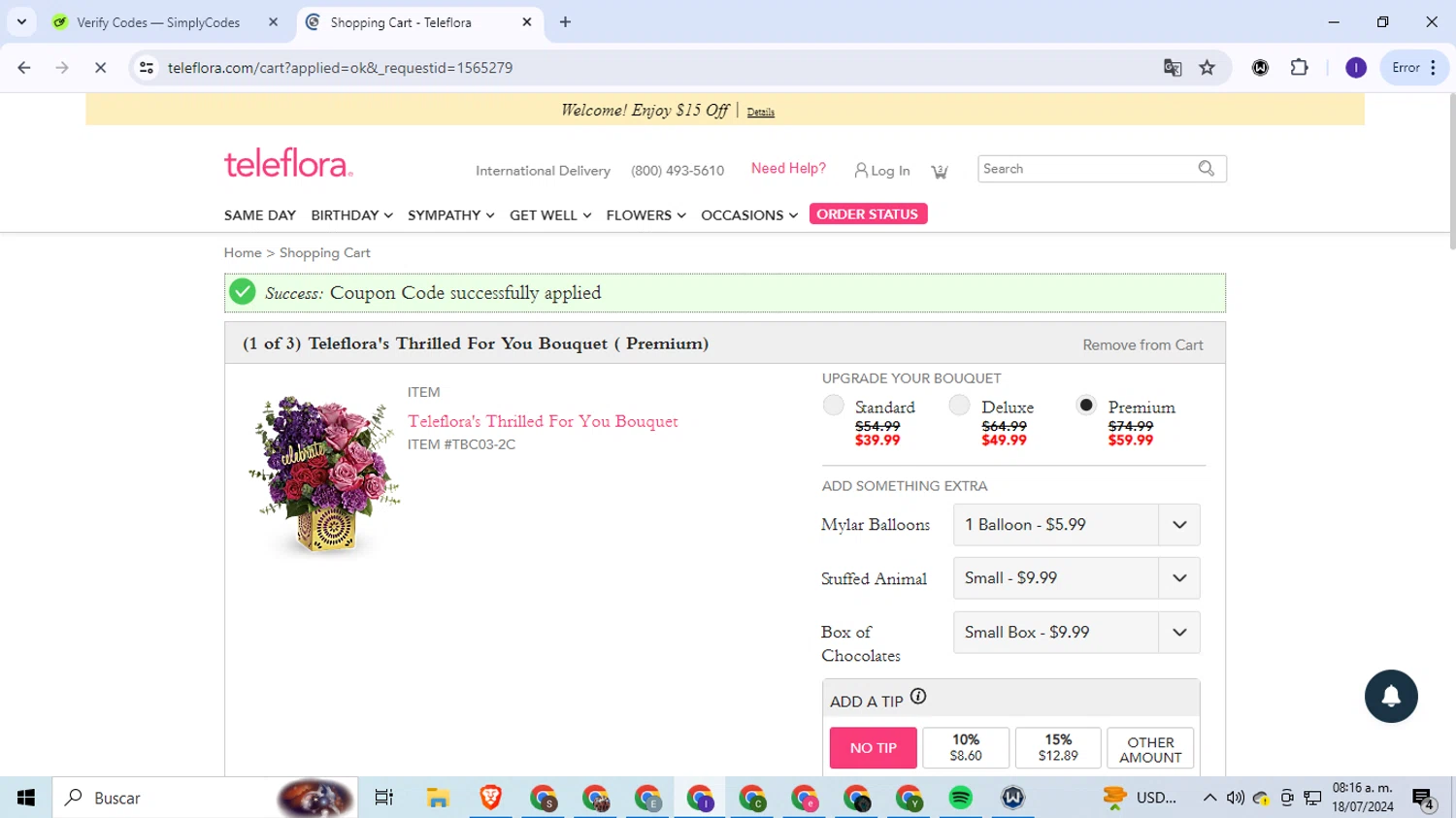Click the search magnifier icon
1456x818 pixels.
click(1207, 169)
